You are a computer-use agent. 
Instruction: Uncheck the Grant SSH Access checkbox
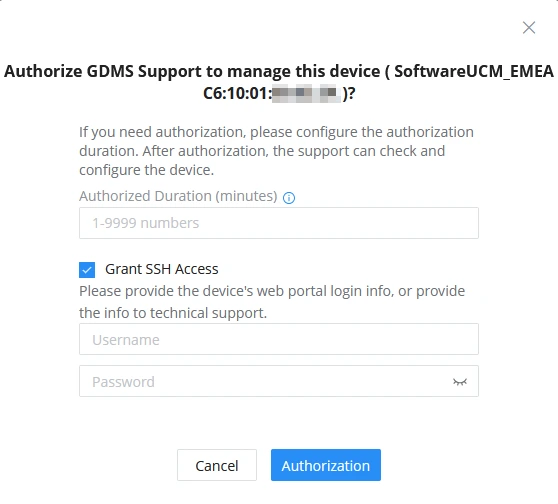pyautogui.click(x=87, y=269)
